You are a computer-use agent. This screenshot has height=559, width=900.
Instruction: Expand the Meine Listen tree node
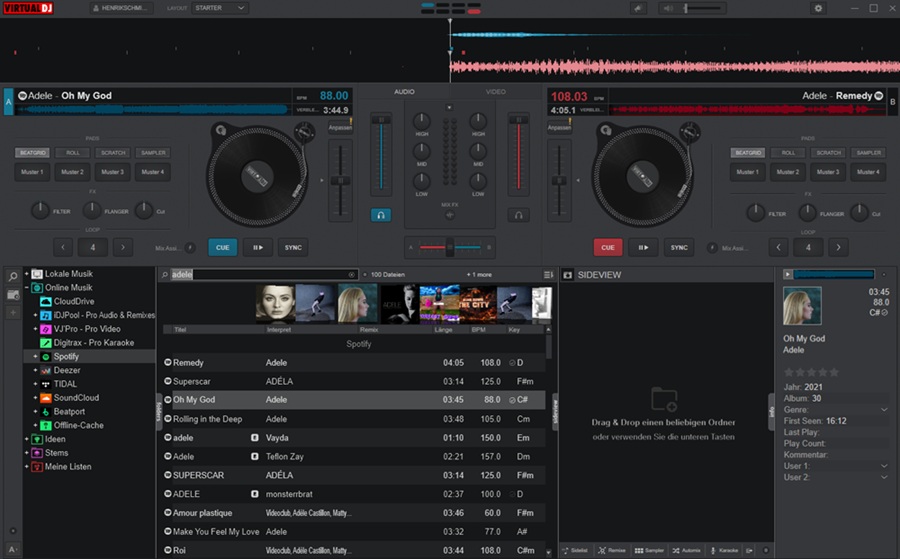(26, 467)
